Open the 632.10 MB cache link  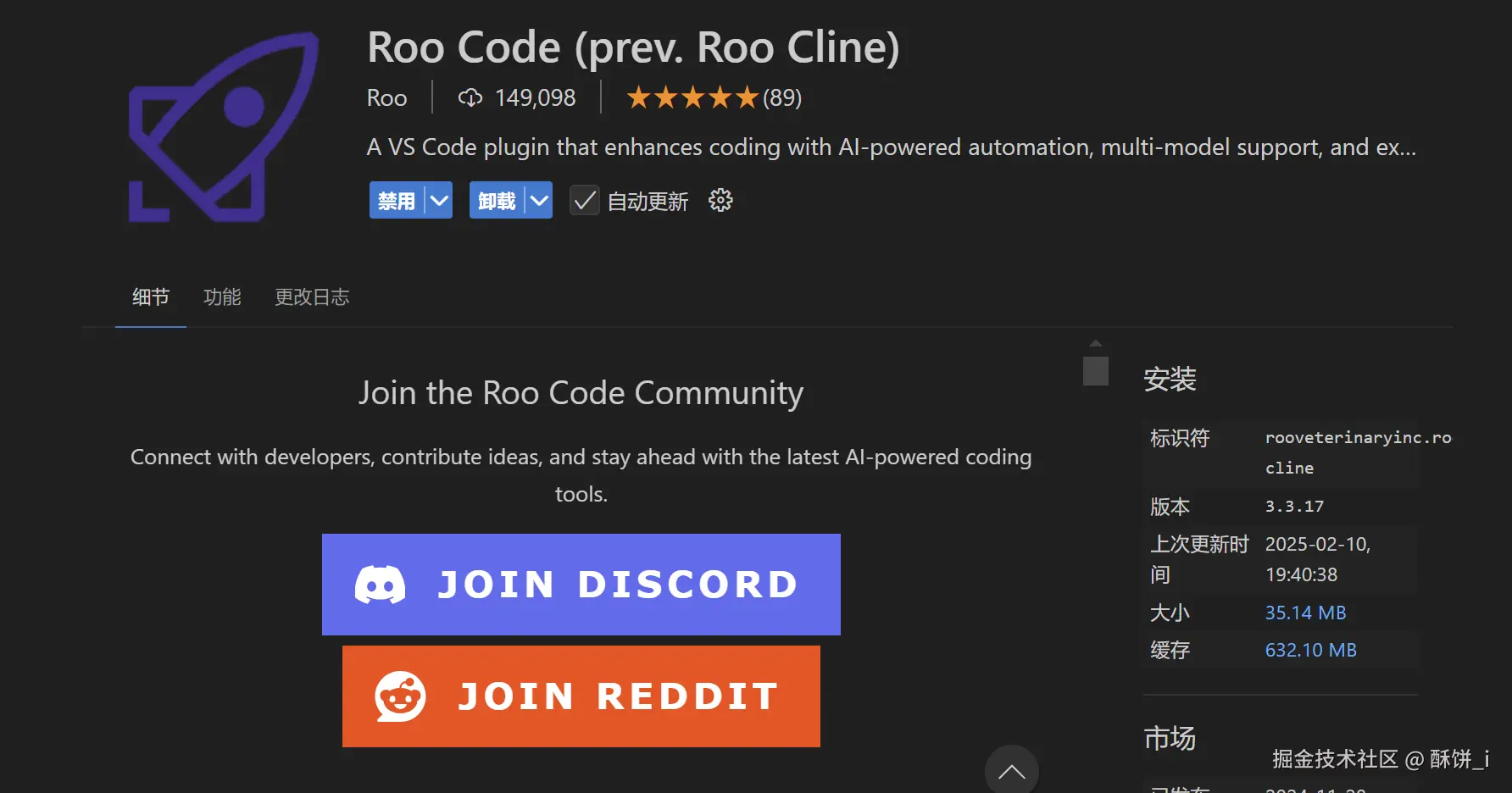(x=1310, y=650)
